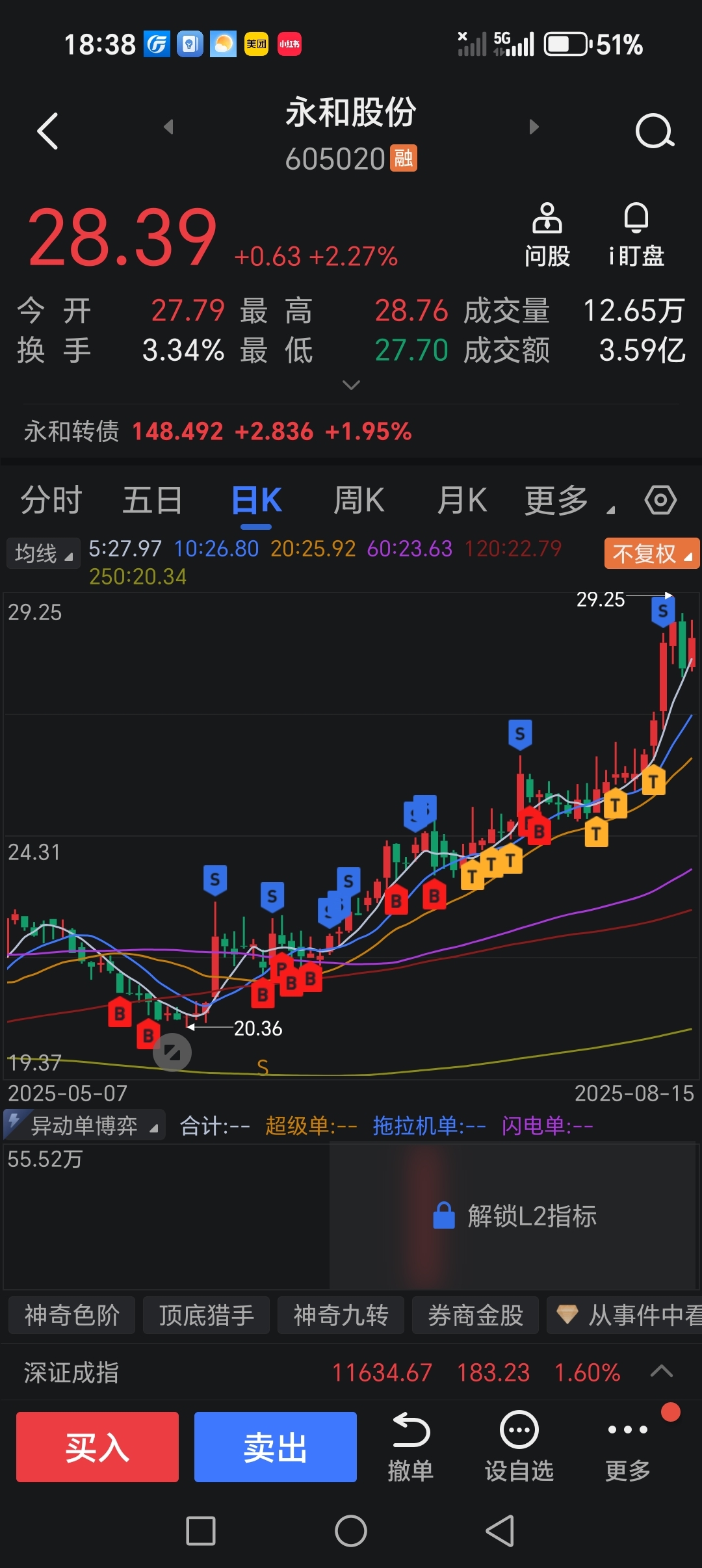The height and width of the screenshot is (1568, 702).
Task: Tap the stock code 605020
Action: coord(335,159)
